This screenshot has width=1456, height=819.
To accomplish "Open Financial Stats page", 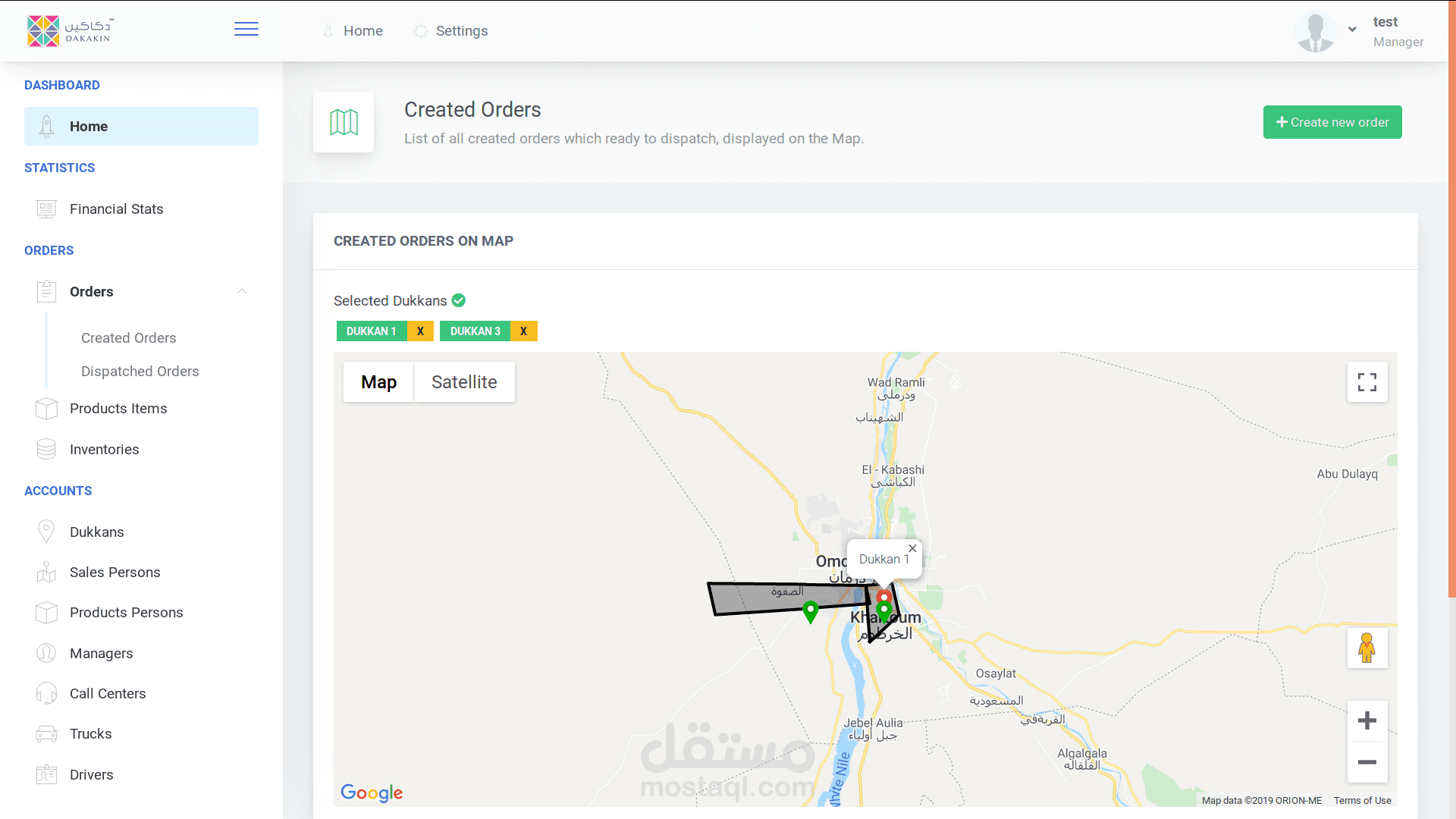I will coord(116,209).
